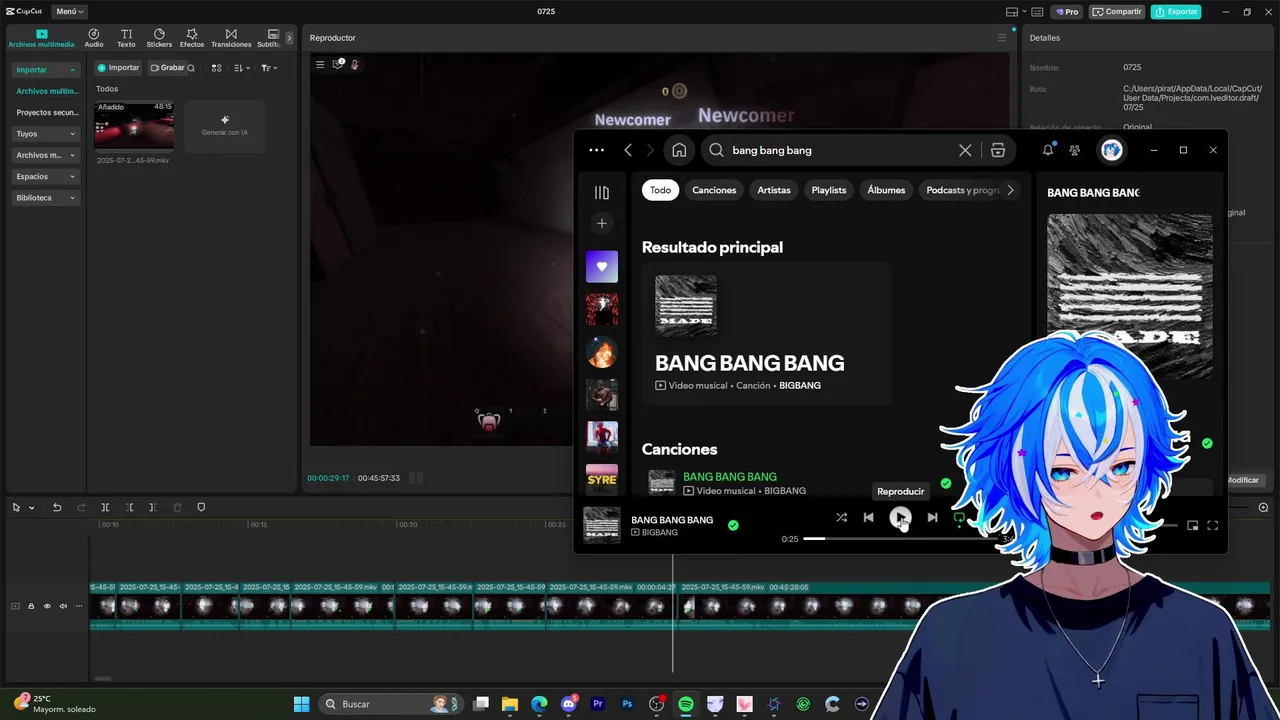This screenshot has width=1280, height=720.
Task: Open the media filter dropdown
Action: pyautogui.click(x=268, y=68)
